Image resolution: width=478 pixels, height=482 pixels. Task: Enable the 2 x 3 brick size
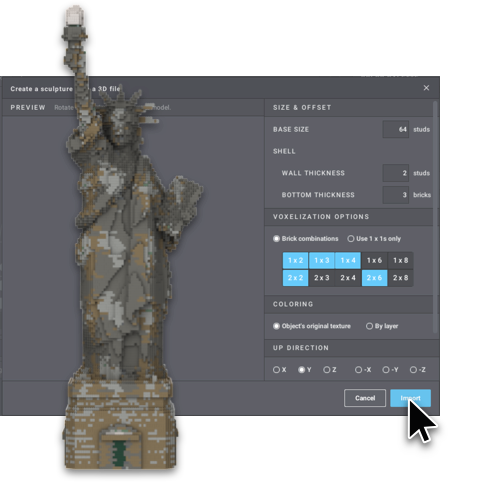pos(322,278)
